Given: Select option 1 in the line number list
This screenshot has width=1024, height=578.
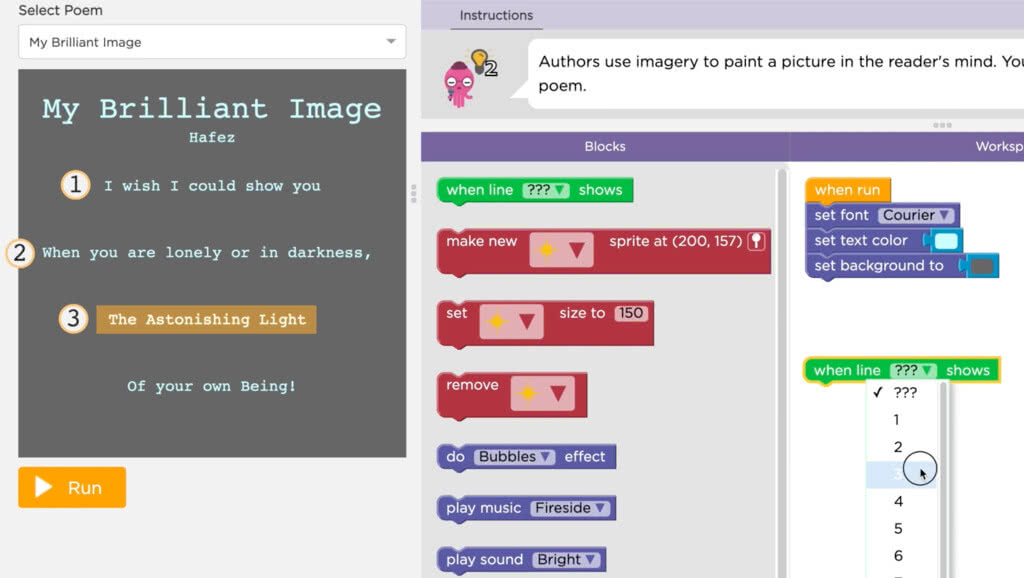Looking at the screenshot, I should coord(896,420).
